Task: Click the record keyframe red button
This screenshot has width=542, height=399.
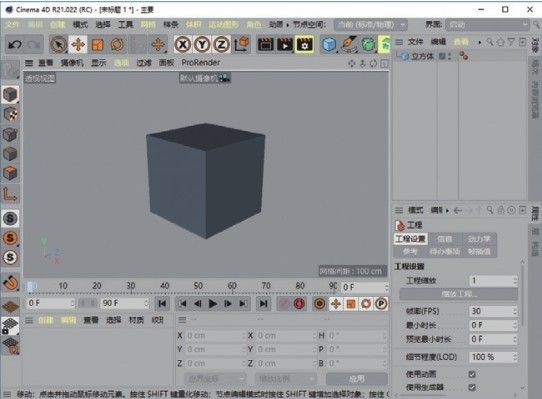Action: coord(299,304)
